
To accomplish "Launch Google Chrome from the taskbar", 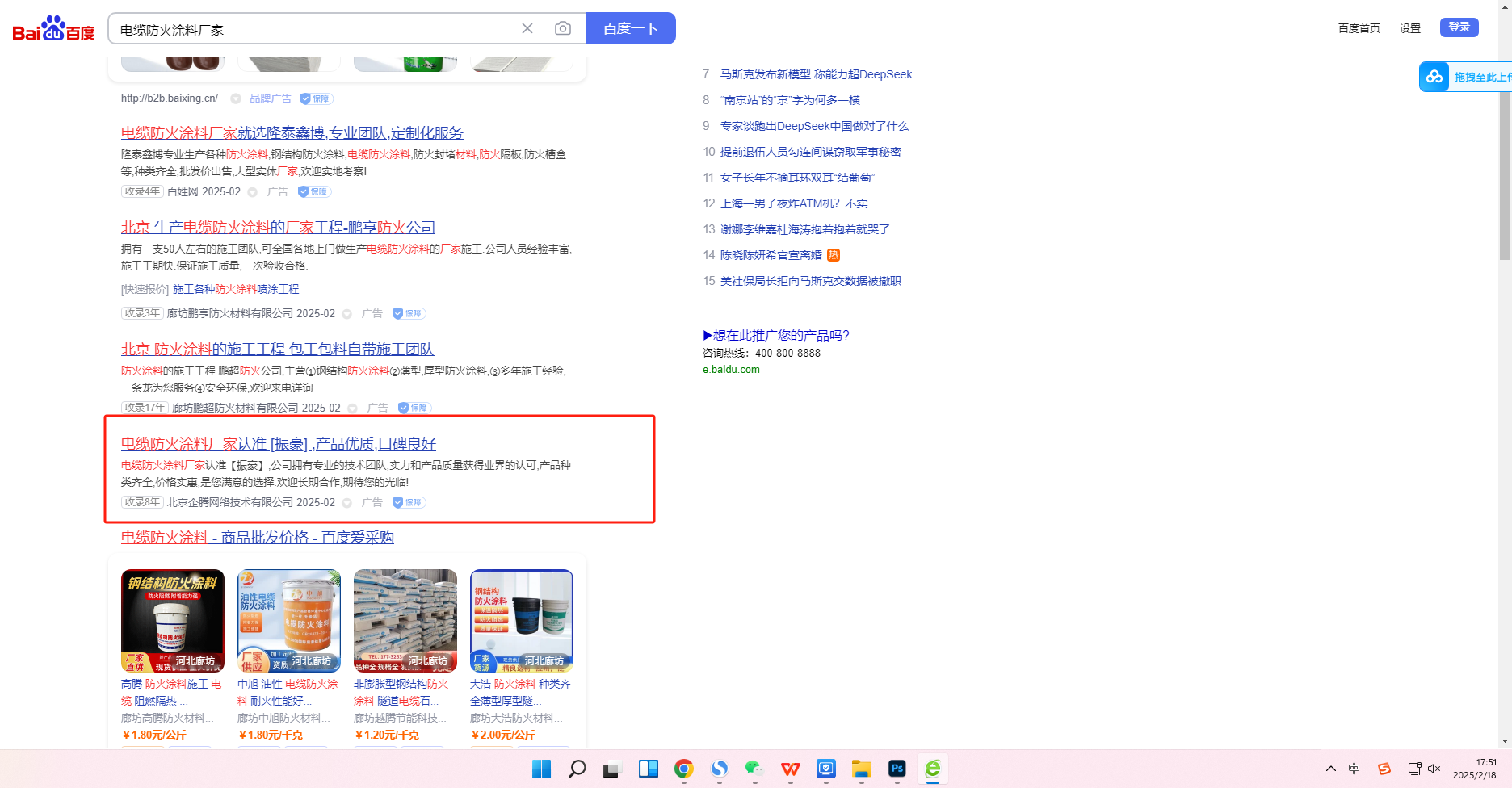I will tap(683, 769).
